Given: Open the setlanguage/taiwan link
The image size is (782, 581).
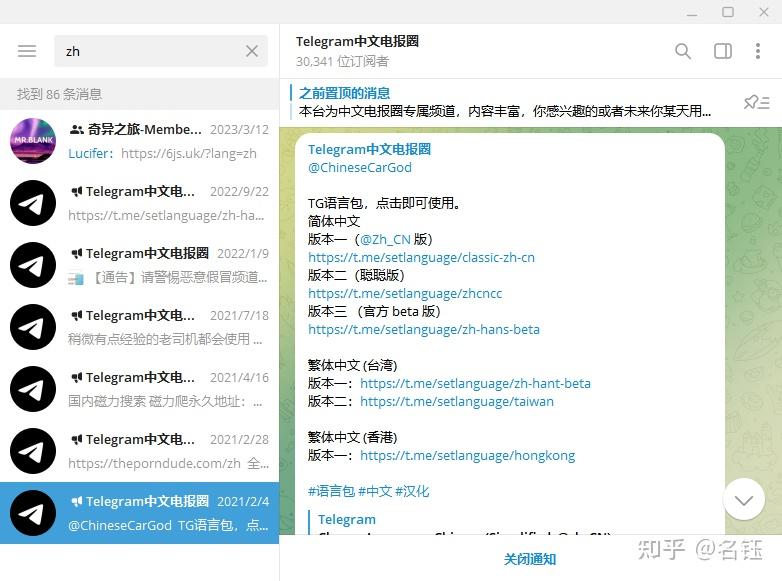Looking at the screenshot, I should (x=457, y=401).
